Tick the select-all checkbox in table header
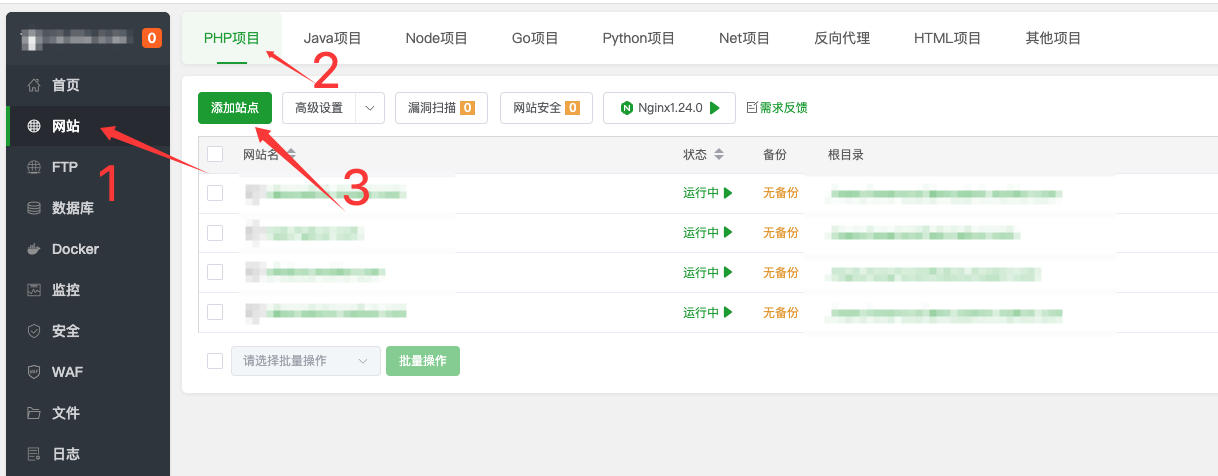Viewport: 1218px width, 476px height. 215,154
